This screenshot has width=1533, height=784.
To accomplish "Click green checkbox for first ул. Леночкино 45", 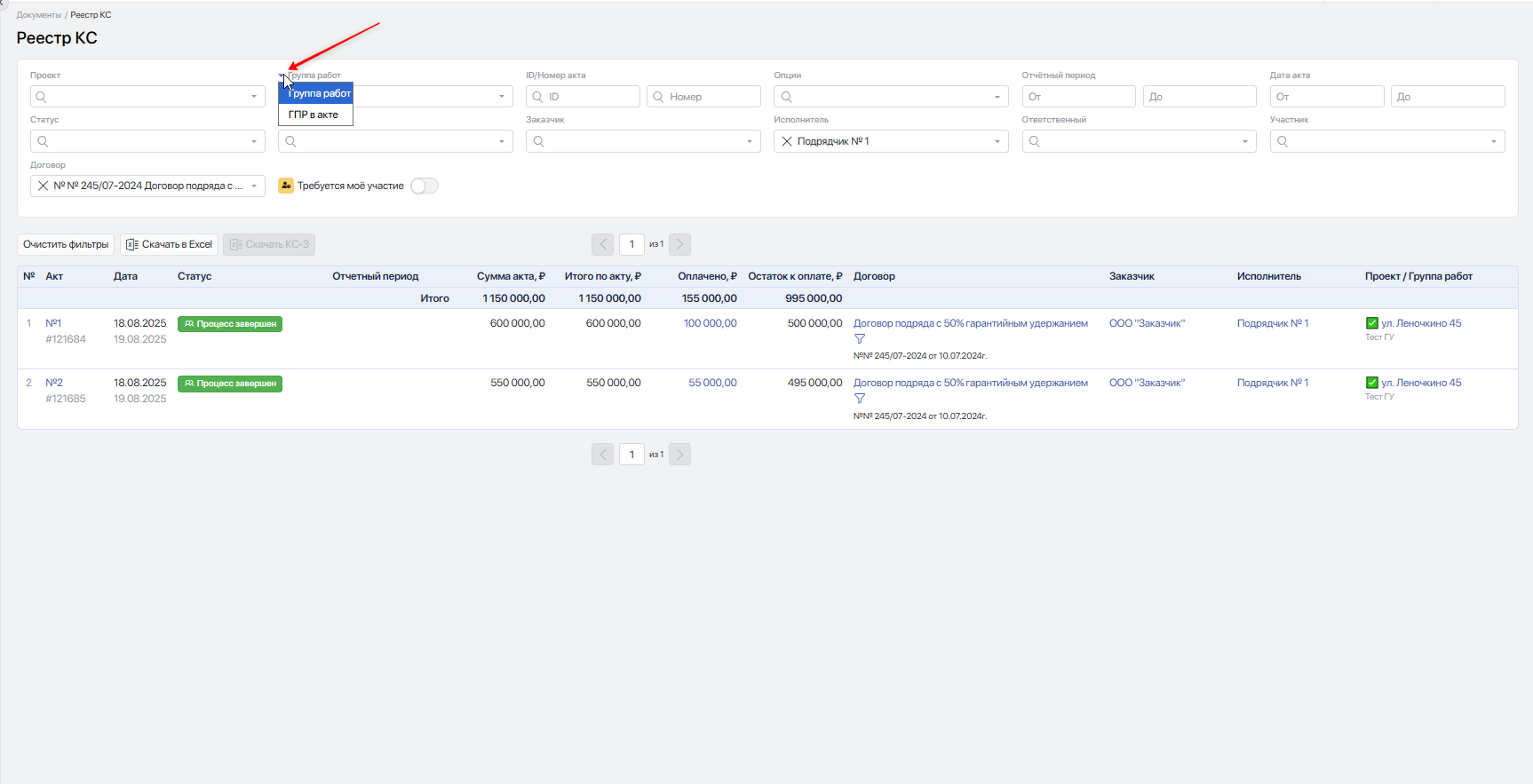I will (1371, 323).
